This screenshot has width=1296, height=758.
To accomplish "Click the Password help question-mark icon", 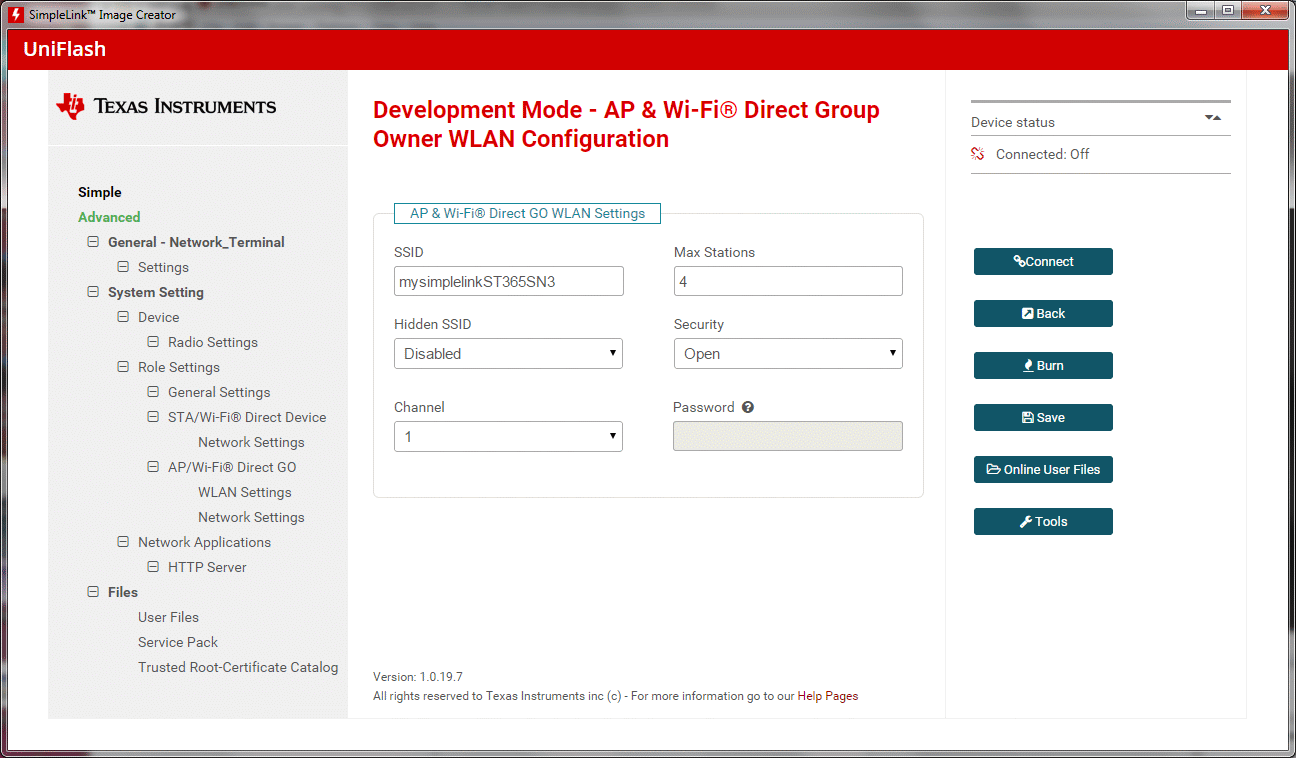I will (747, 407).
